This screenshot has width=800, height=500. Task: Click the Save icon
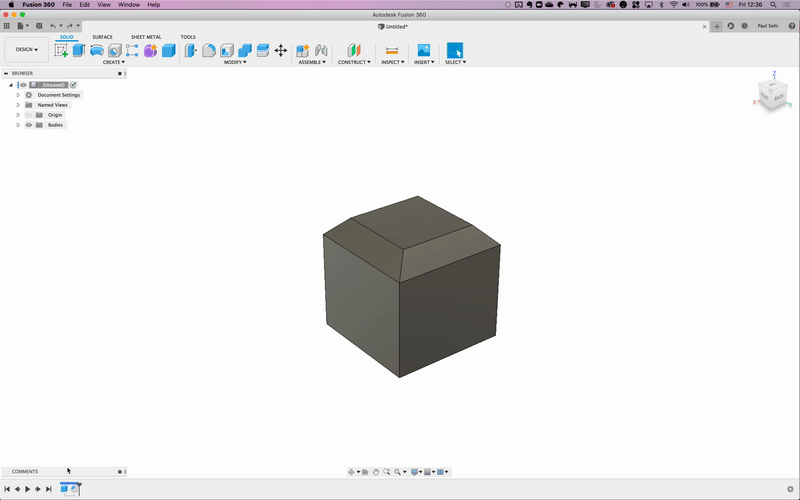coord(39,26)
